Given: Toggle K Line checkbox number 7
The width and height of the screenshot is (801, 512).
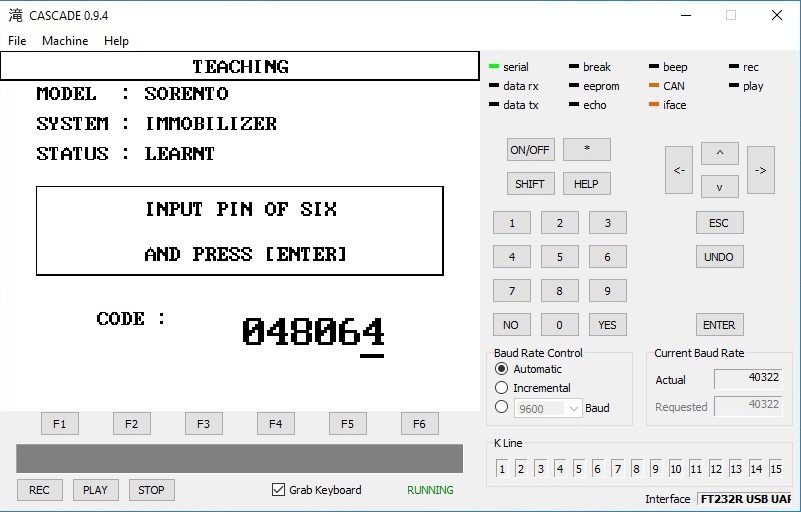Looking at the screenshot, I should tap(618, 469).
